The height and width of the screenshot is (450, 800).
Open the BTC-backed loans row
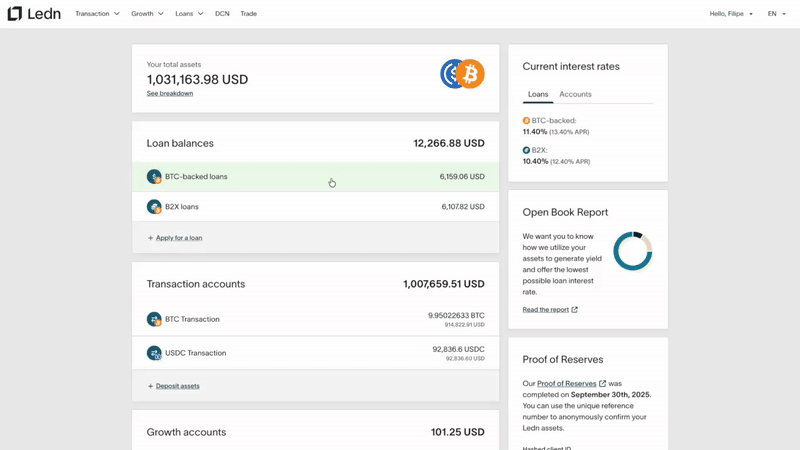point(315,177)
